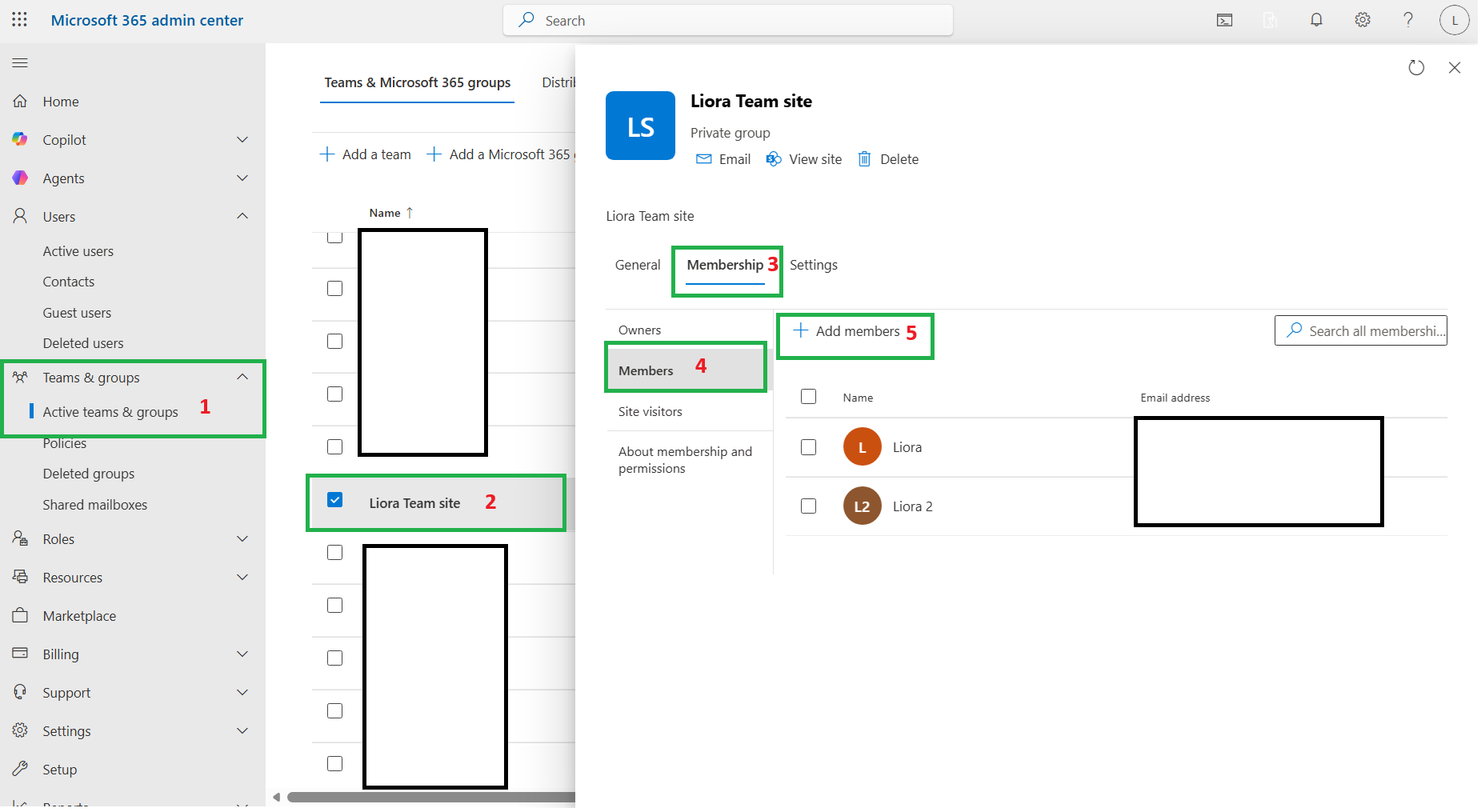Open the Settings tab in panel
1481x812 pixels.
(x=814, y=265)
